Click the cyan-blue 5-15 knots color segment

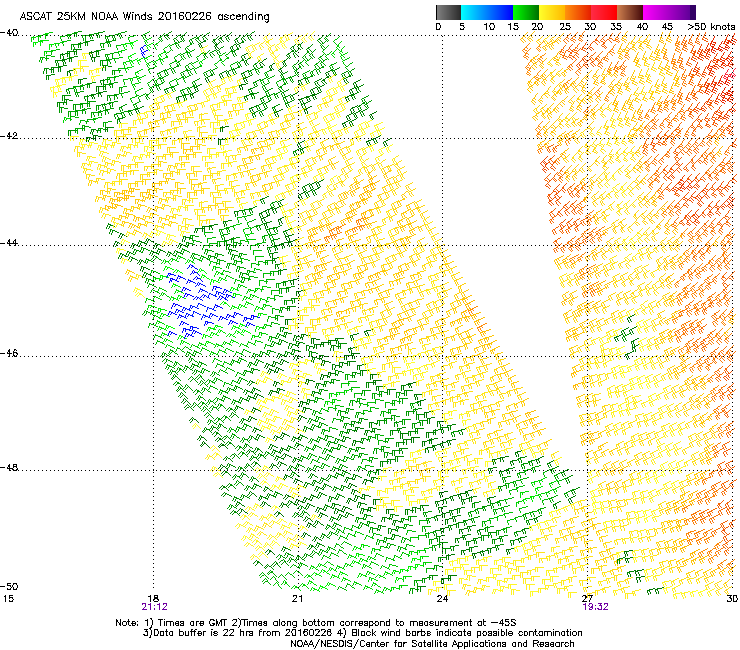(x=487, y=12)
